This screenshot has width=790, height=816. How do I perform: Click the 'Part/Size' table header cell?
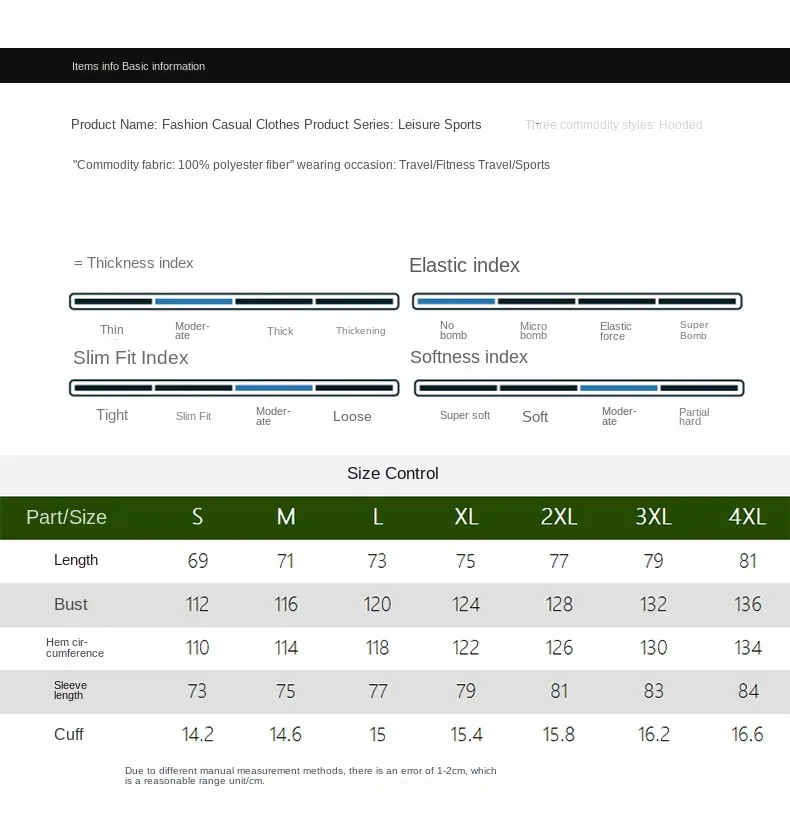(x=66, y=517)
